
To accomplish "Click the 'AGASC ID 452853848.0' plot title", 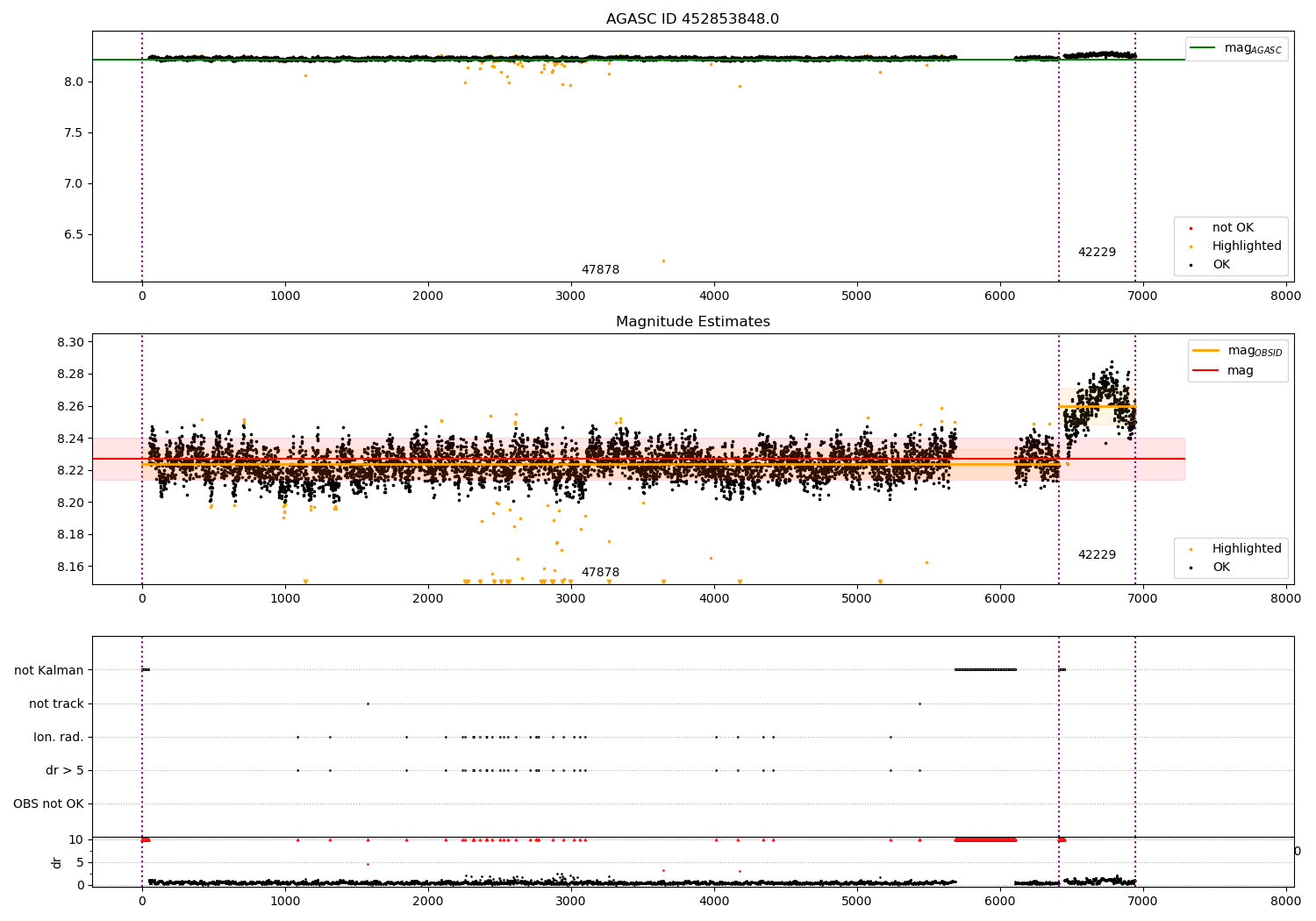I will (x=692, y=19).
